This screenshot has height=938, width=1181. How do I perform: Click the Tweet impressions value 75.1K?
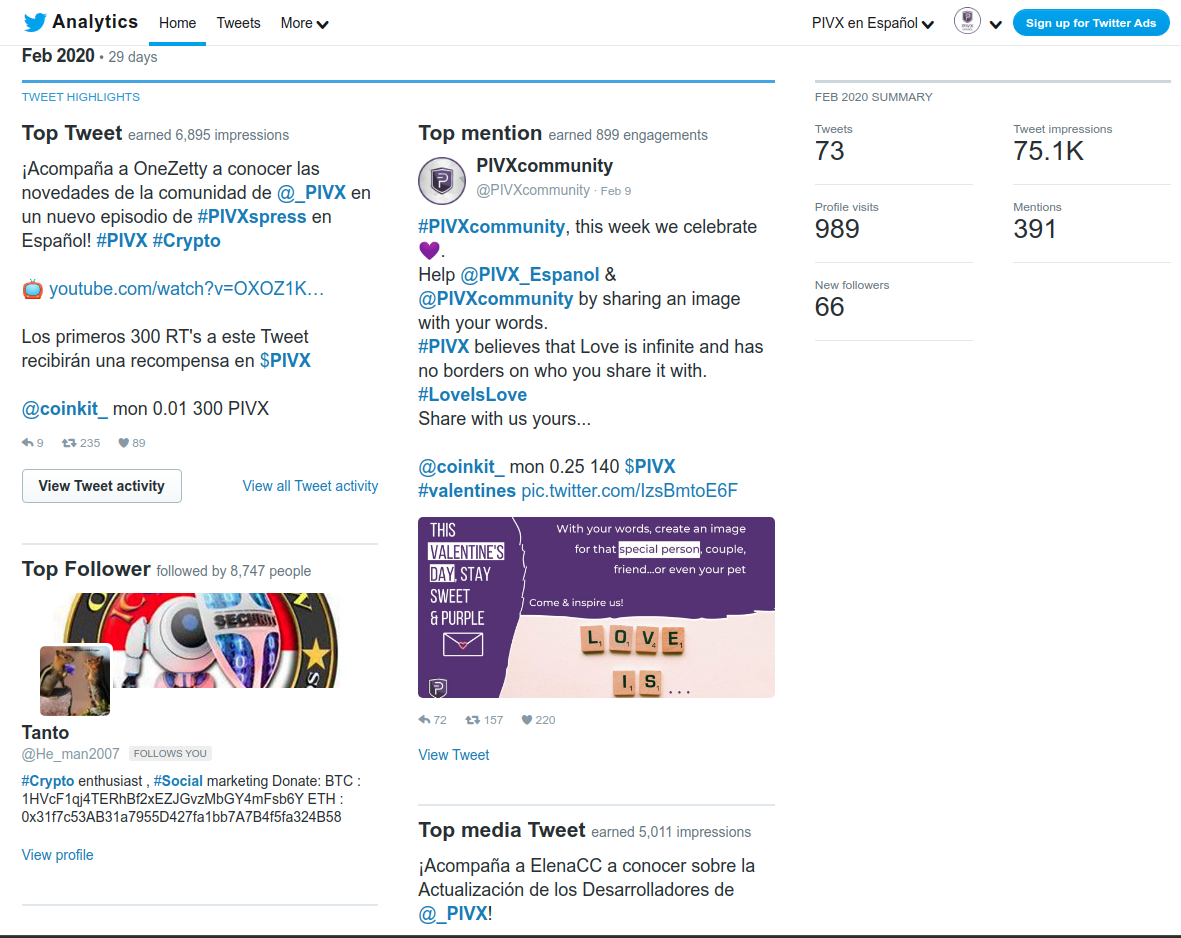[1048, 151]
